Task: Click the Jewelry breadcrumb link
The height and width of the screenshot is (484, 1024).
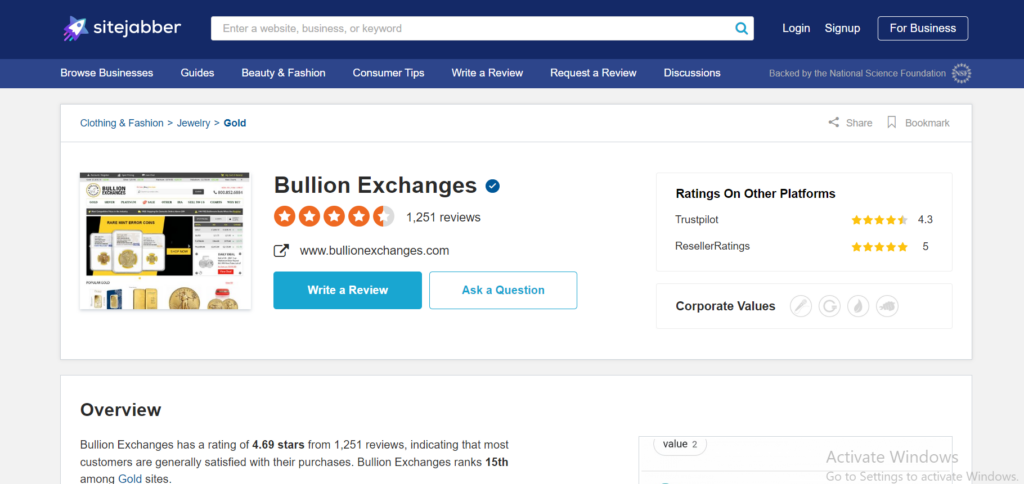Action: tap(194, 123)
